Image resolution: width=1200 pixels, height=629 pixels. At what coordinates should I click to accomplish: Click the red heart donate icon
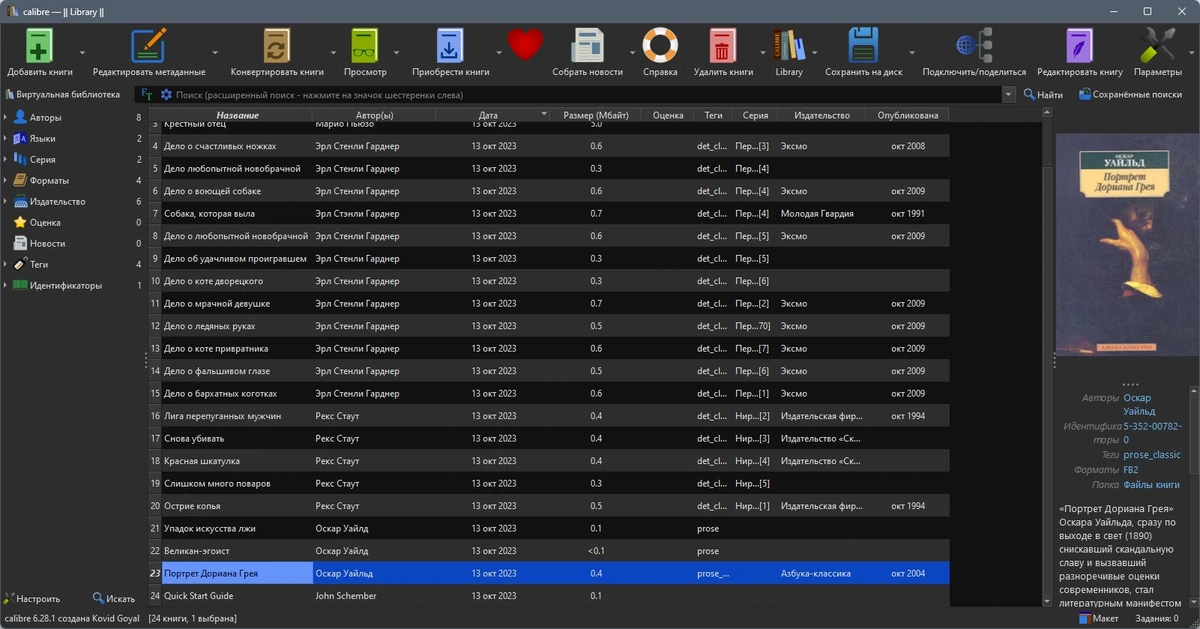pyautogui.click(x=525, y=45)
